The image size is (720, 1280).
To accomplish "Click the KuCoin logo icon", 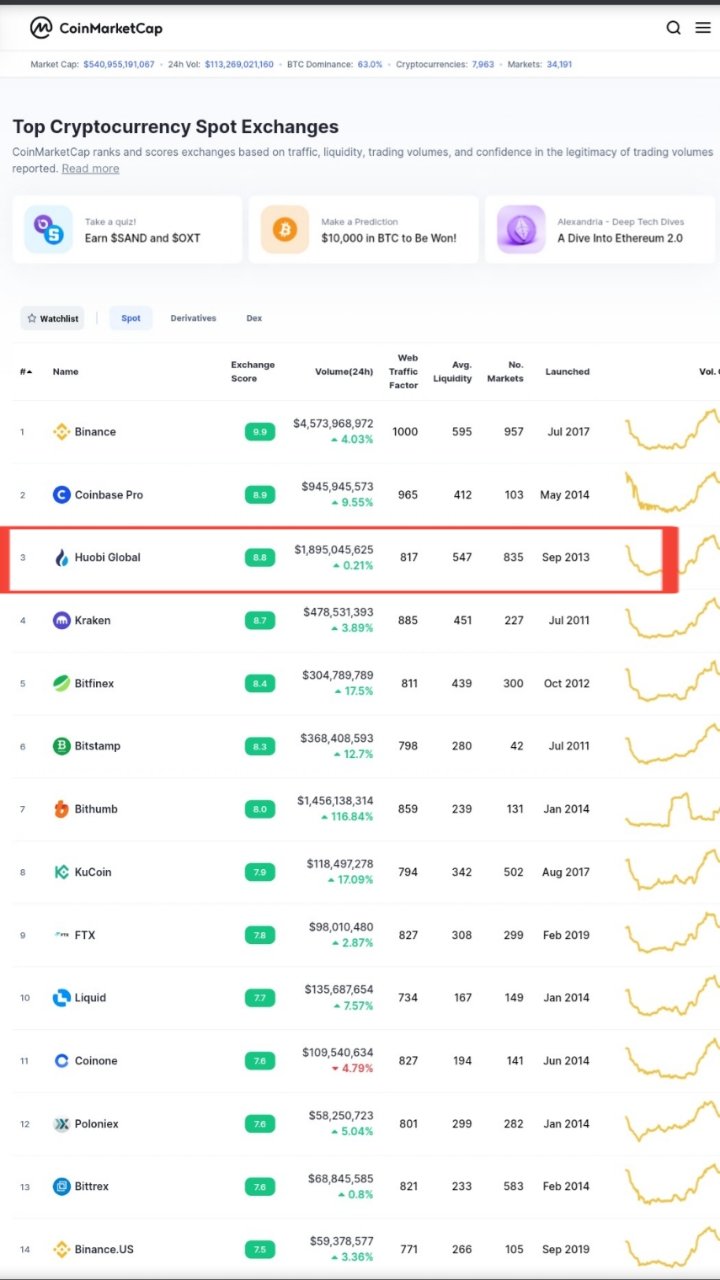I will pos(61,872).
